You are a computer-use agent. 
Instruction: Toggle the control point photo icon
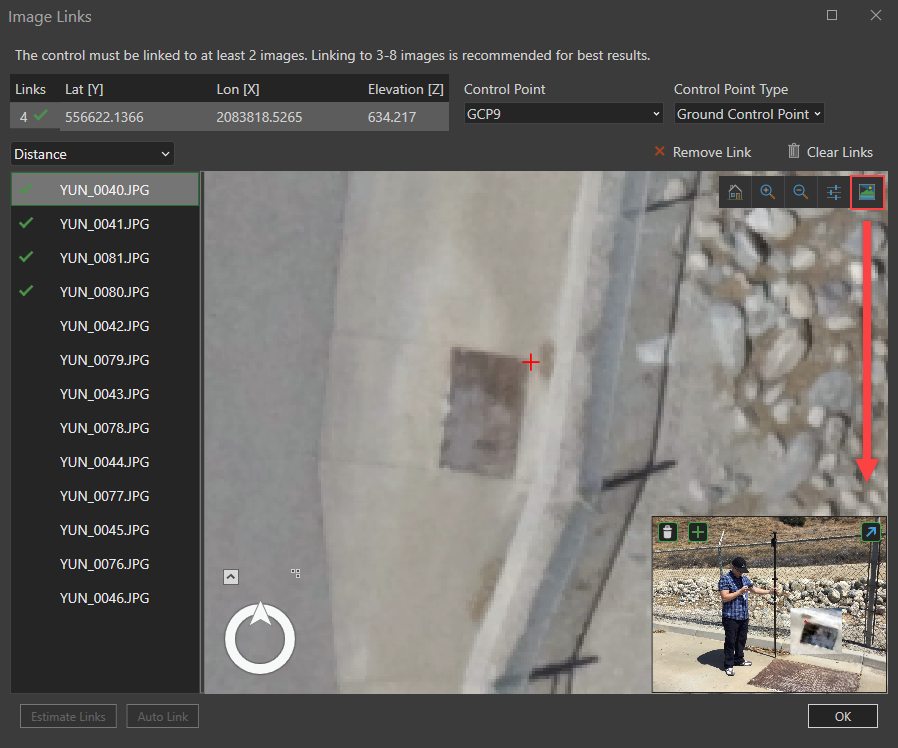(867, 193)
